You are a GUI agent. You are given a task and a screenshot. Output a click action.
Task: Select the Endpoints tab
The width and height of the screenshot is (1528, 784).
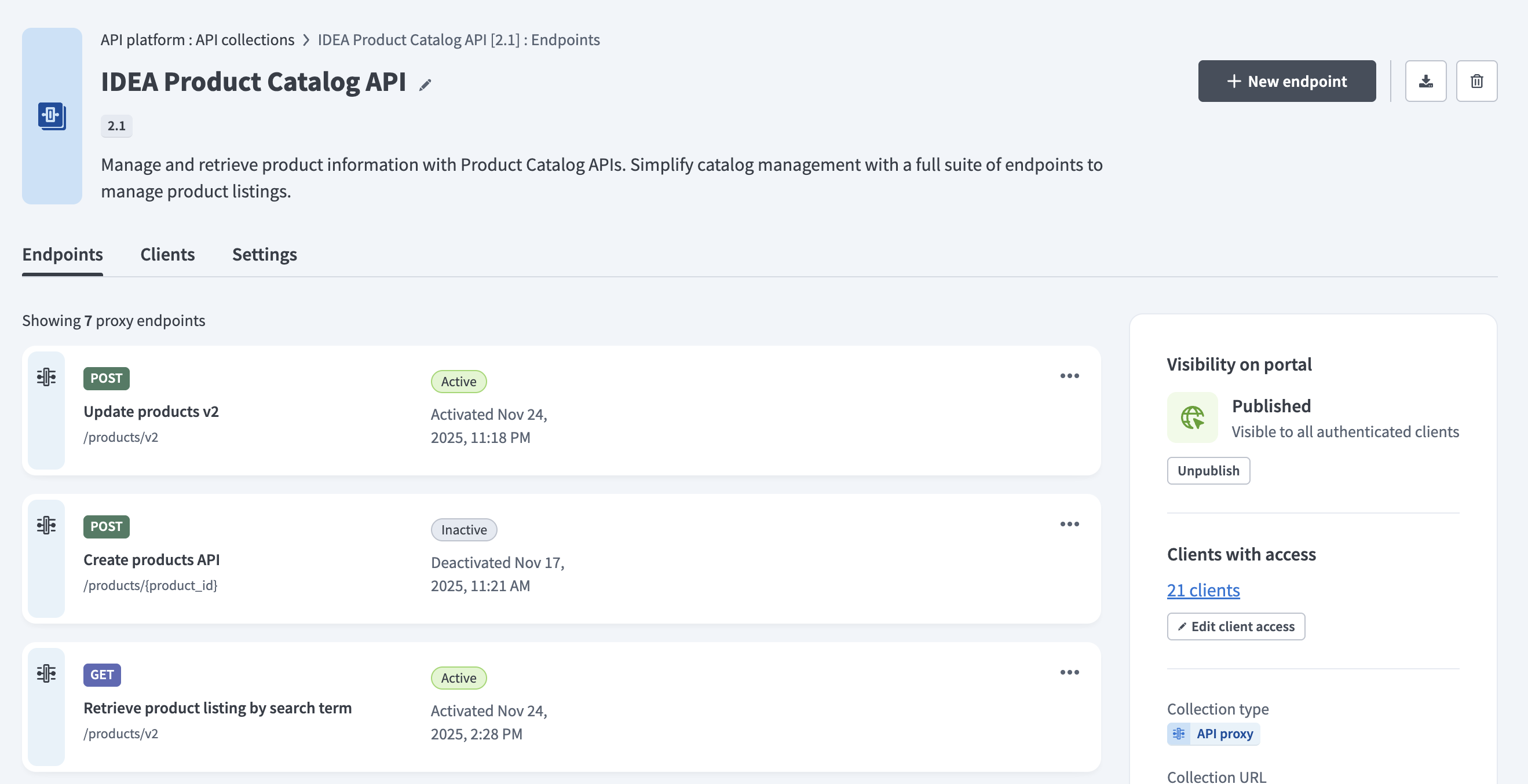point(63,254)
